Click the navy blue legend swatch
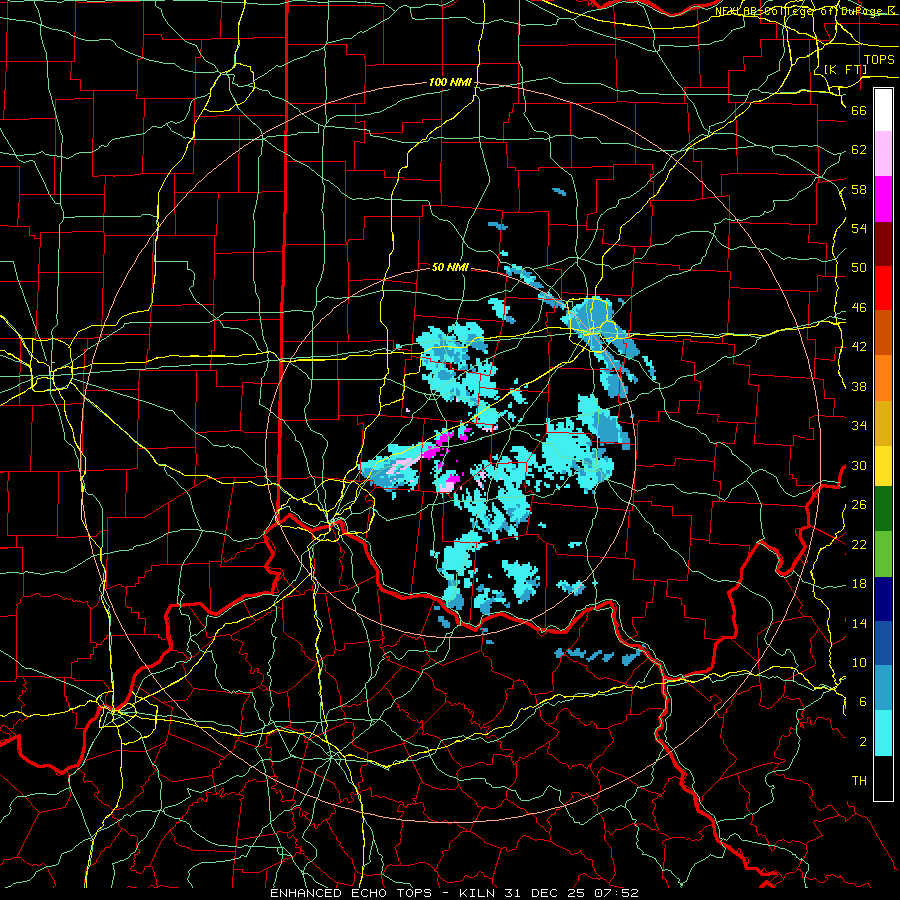900x900 pixels. [x=883, y=599]
